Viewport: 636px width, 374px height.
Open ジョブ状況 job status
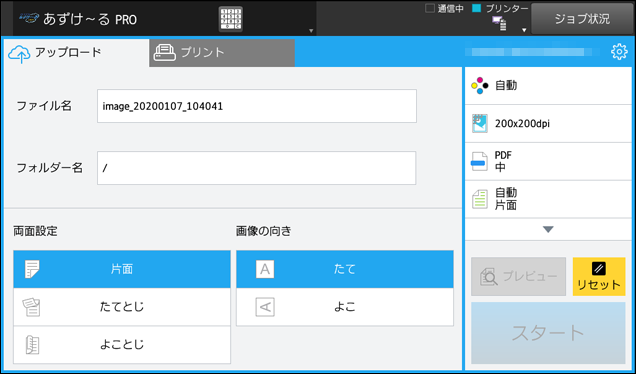tap(582, 19)
